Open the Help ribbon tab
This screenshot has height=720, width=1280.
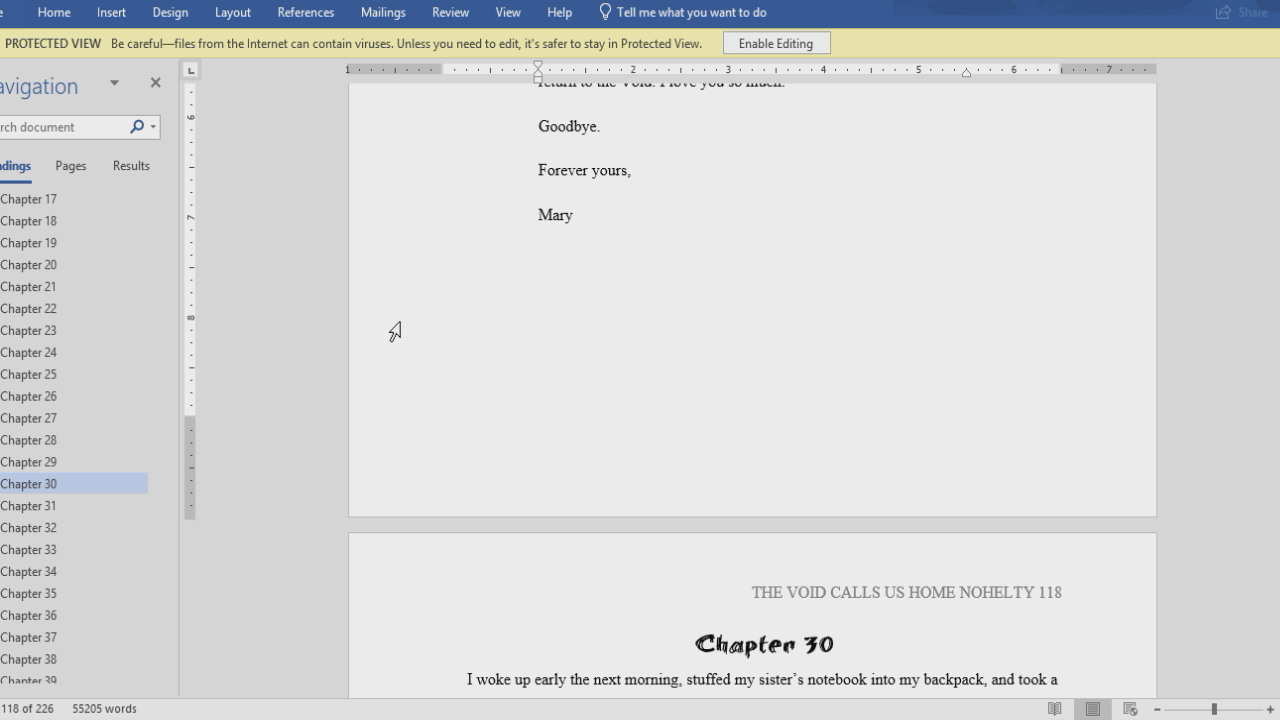pyautogui.click(x=560, y=12)
